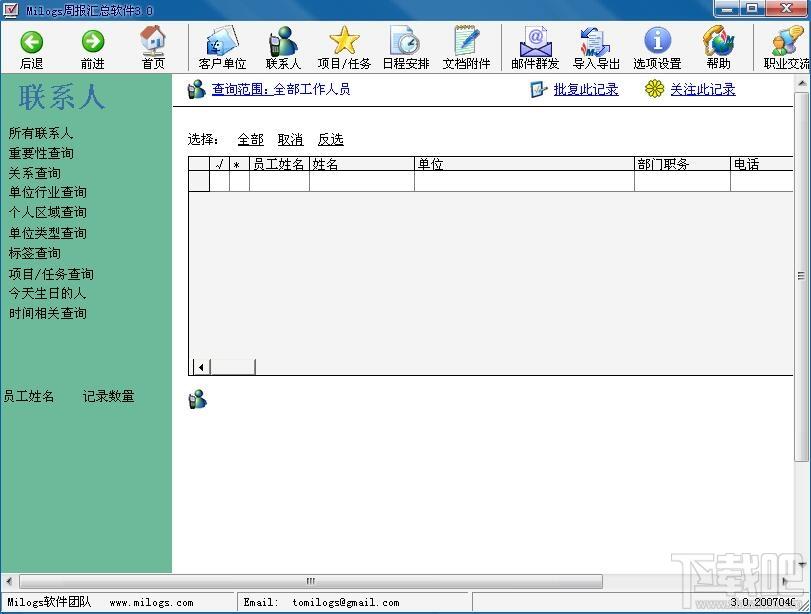Click tomilogs@gmail.com in the status bar
This screenshot has width=811, height=614.
[346, 603]
